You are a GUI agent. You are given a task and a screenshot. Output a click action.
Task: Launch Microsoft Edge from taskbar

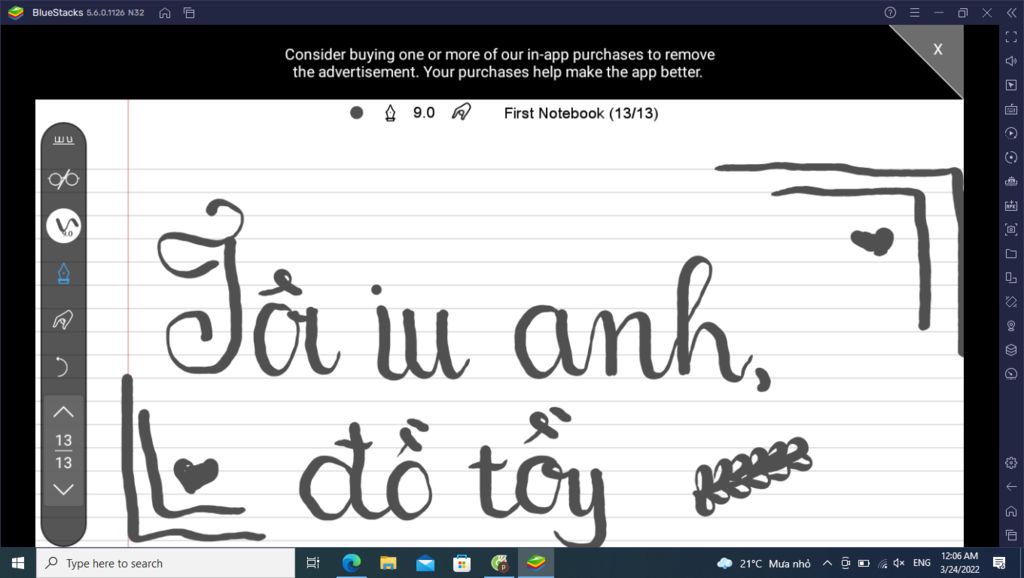pyautogui.click(x=351, y=563)
